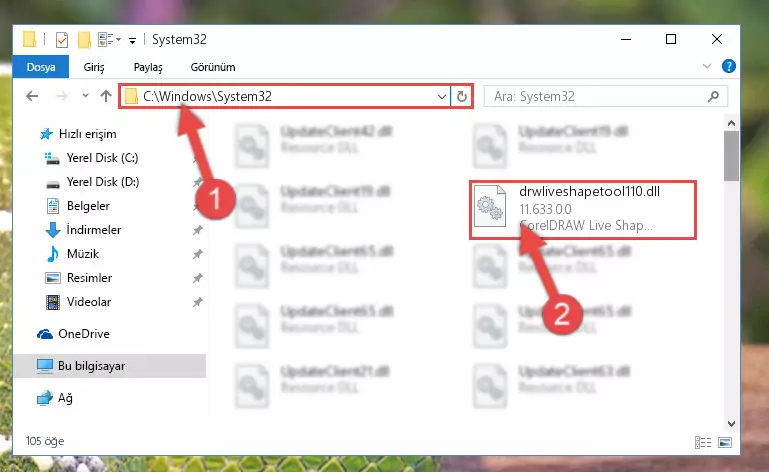Expand the address bar history dropdown
Screen dimensions: 769x472
441,97
